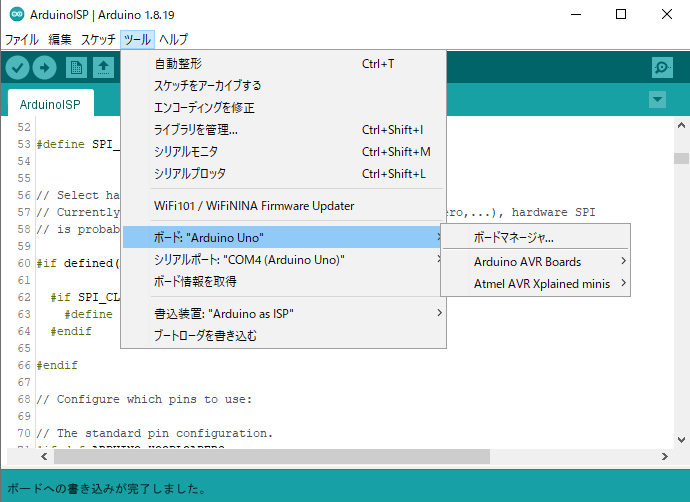Screen dimensions: 690x502
Task: Select ボードマネージャ... from the submenu
Action: (513, 238)
